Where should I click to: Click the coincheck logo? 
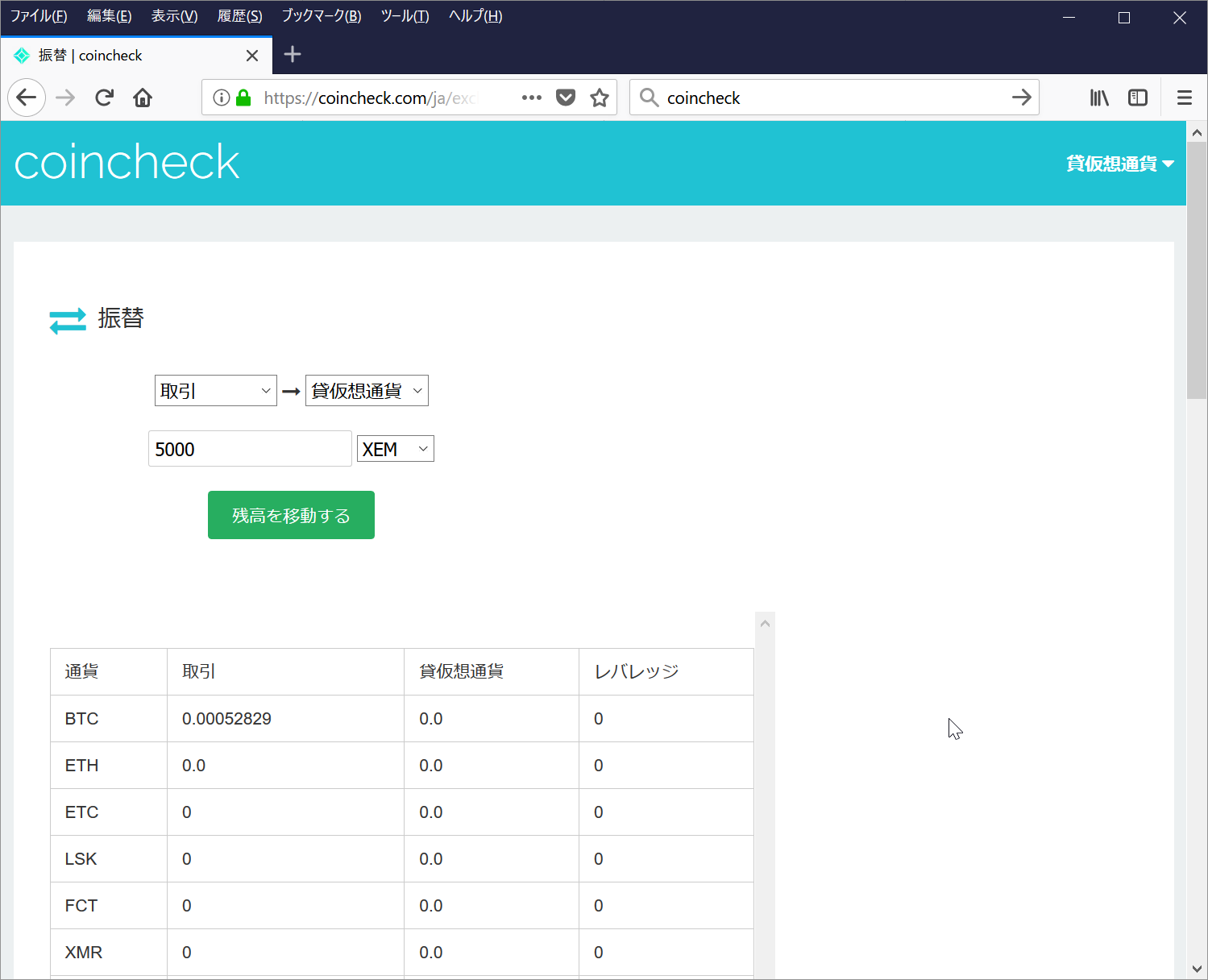(x=127, y=162)
